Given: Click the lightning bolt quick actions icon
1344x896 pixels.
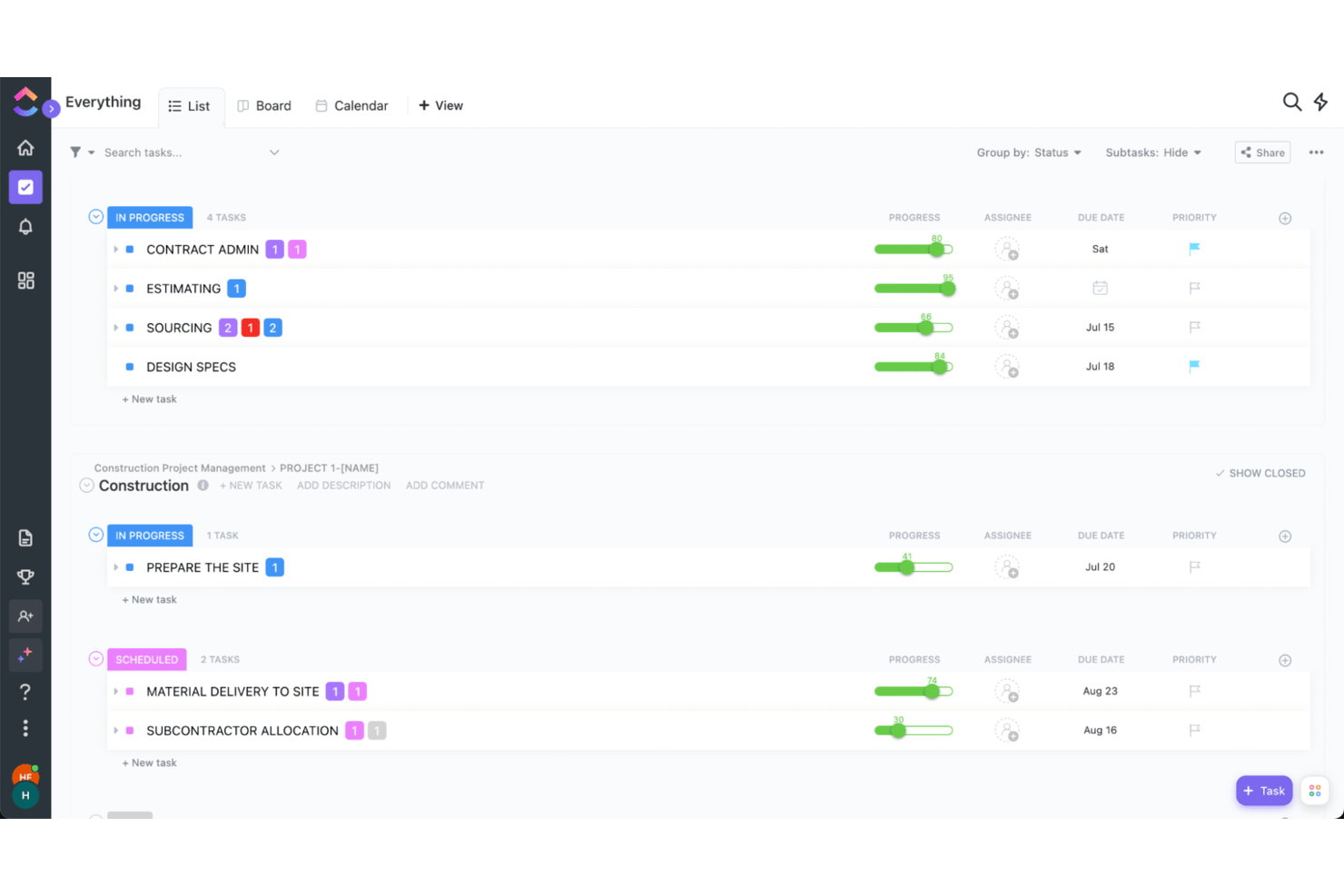Looking at the screenshot, I should tap(1321, 102).
